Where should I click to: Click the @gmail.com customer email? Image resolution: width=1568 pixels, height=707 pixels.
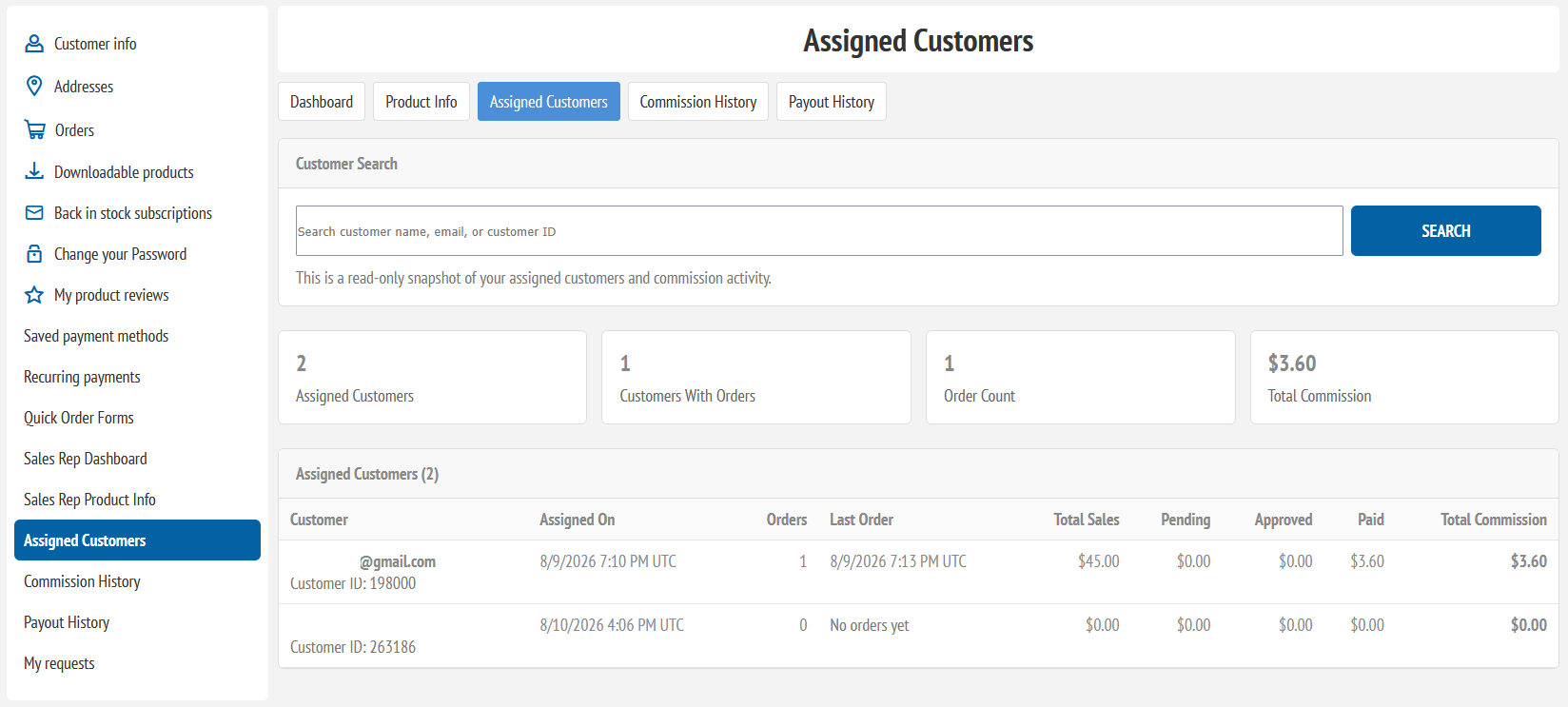pos(398,561)
